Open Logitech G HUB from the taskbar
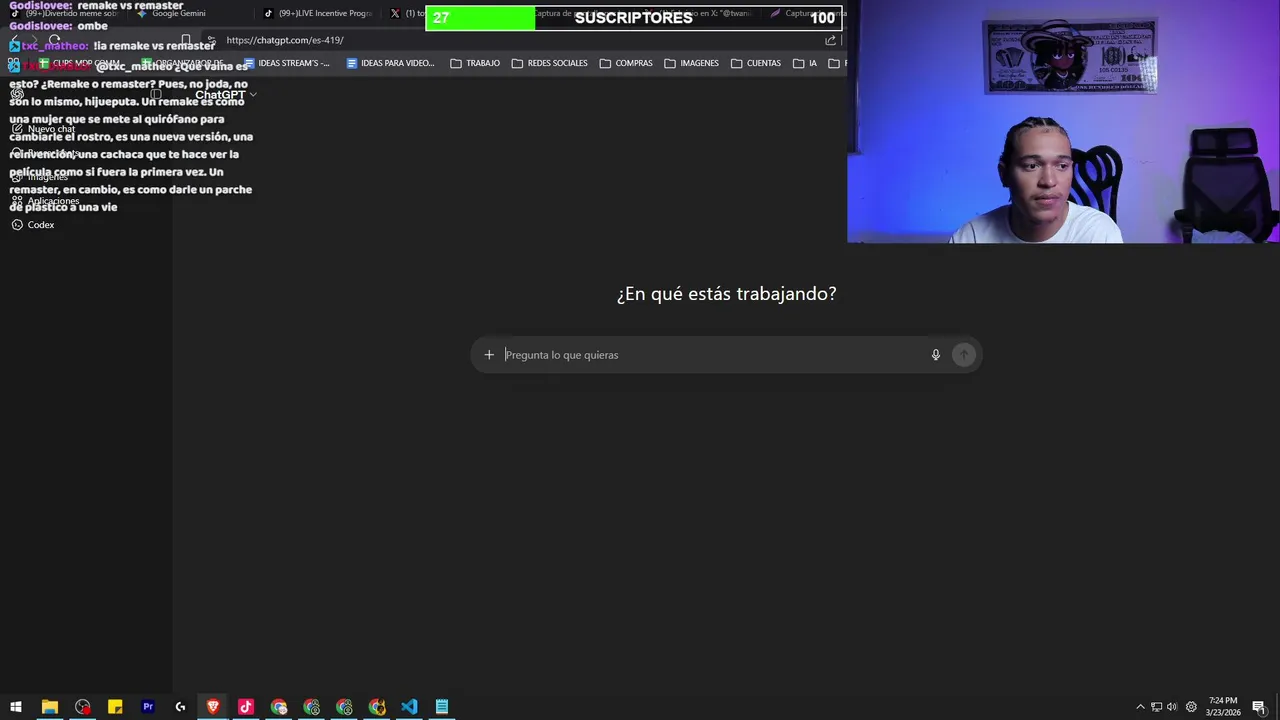This screenshot has width=1280, height=720. point(180,707)
